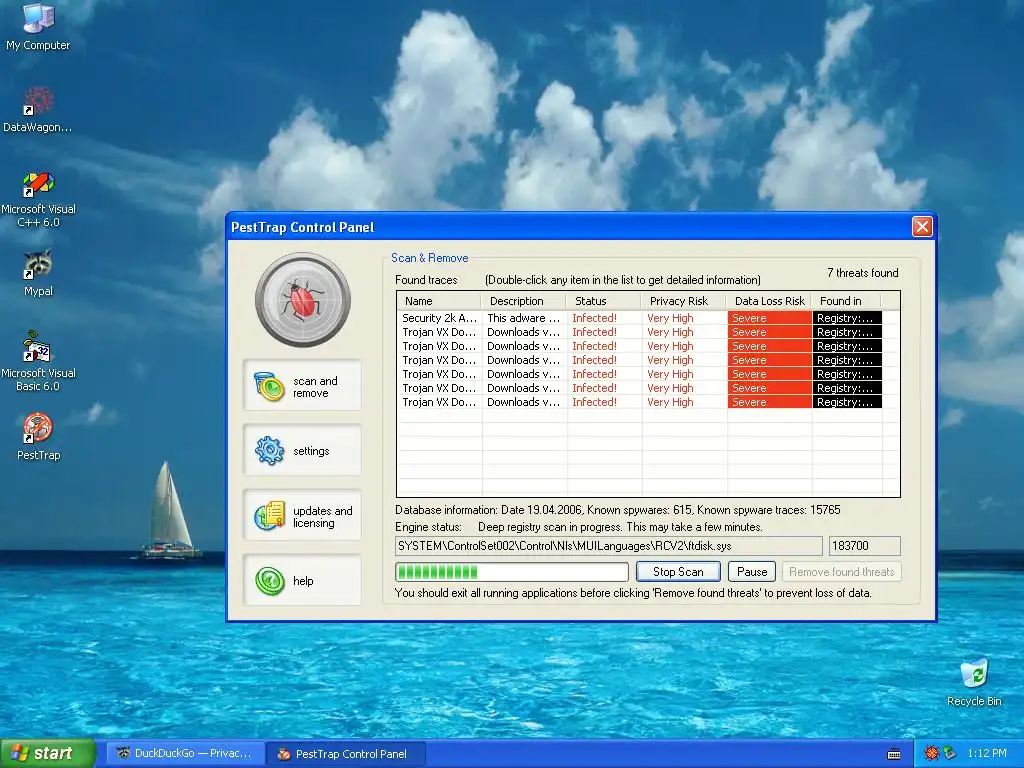Click the scan and remove magnifier icon

pyautogui.click(x=268, y=386)
